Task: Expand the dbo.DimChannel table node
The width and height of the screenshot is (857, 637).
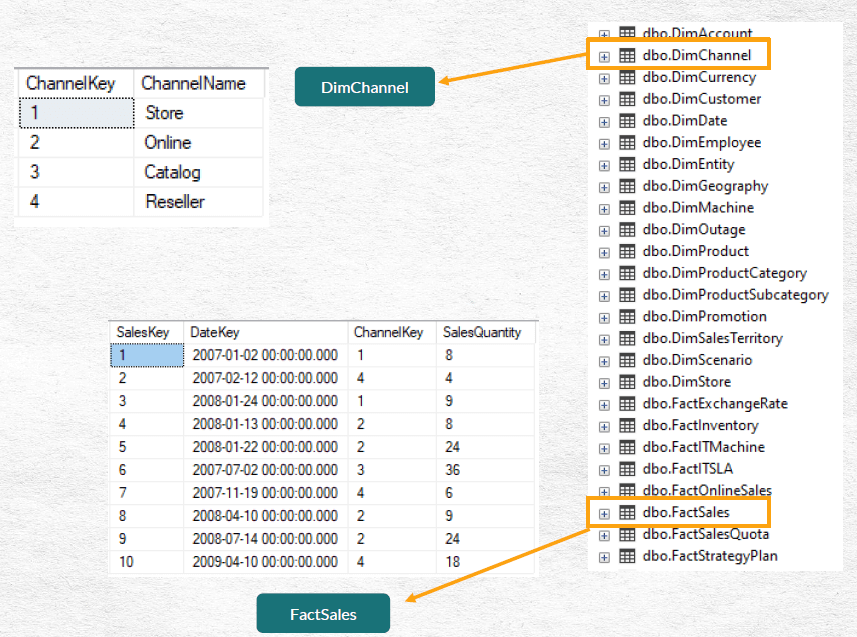Action: pyautogui.click(x=604, y=55)
